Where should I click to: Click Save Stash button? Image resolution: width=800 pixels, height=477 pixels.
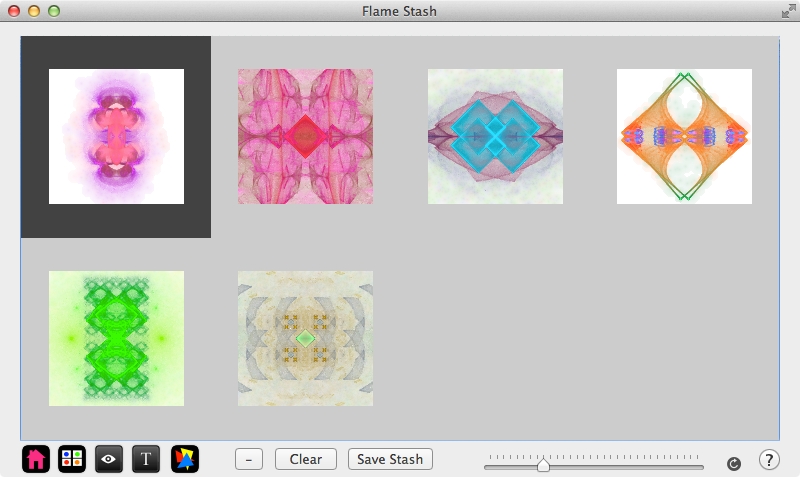(390, 459)
